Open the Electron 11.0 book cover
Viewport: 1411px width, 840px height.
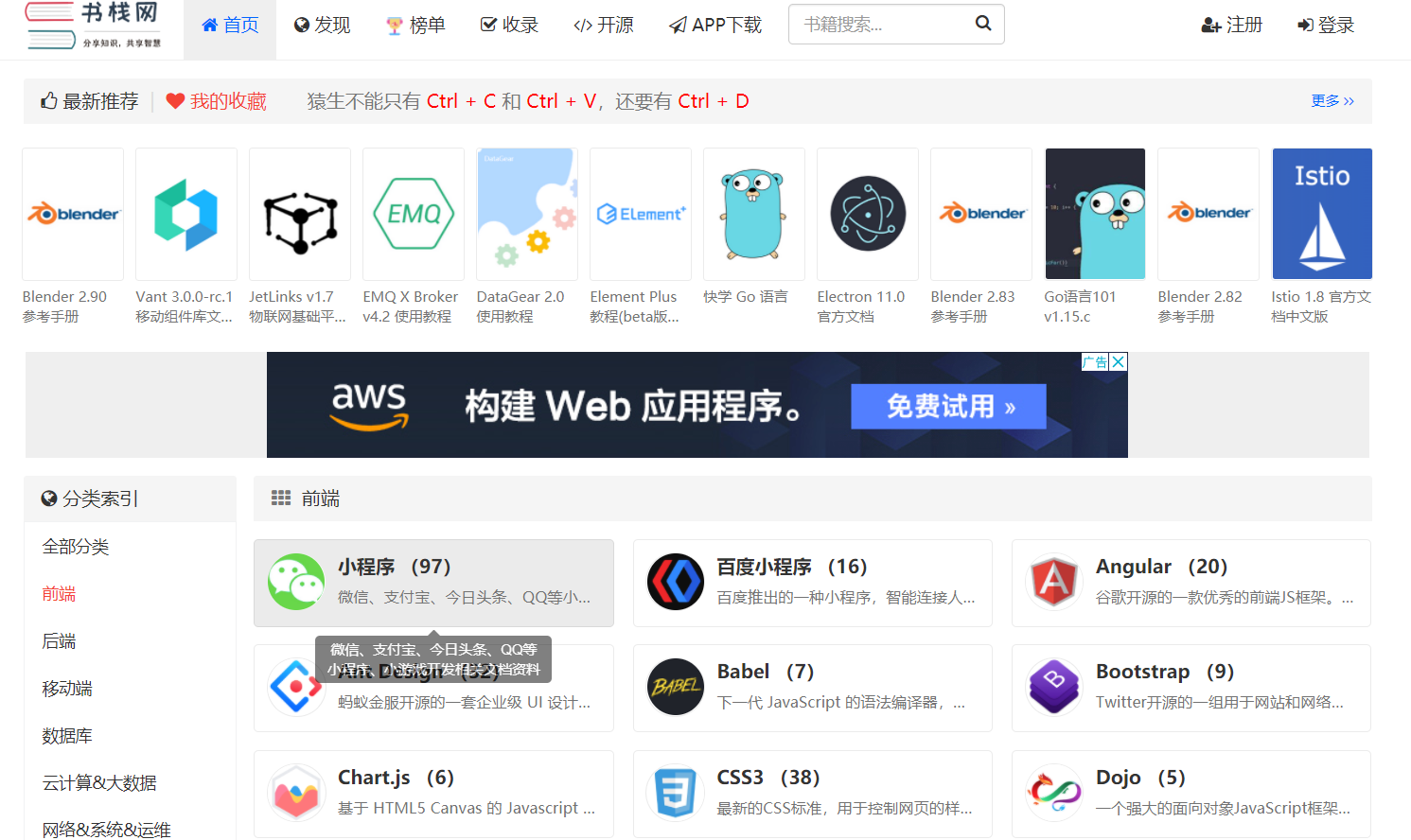(x=868, y=214)
